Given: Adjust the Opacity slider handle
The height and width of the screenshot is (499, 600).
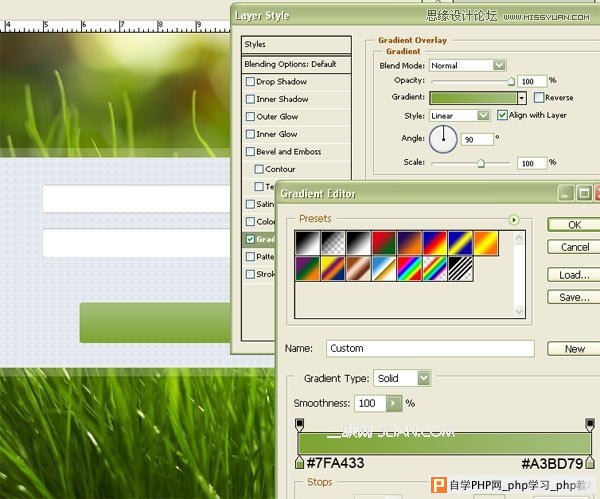Looking at the screenshot, I should [x=511, y=81].
